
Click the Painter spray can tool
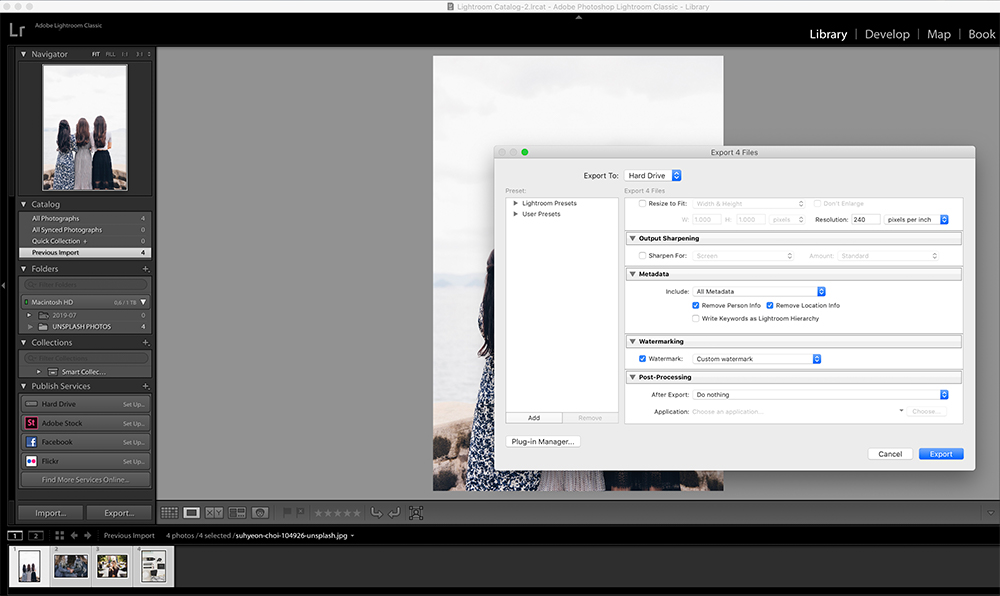[x=416, y=512]
